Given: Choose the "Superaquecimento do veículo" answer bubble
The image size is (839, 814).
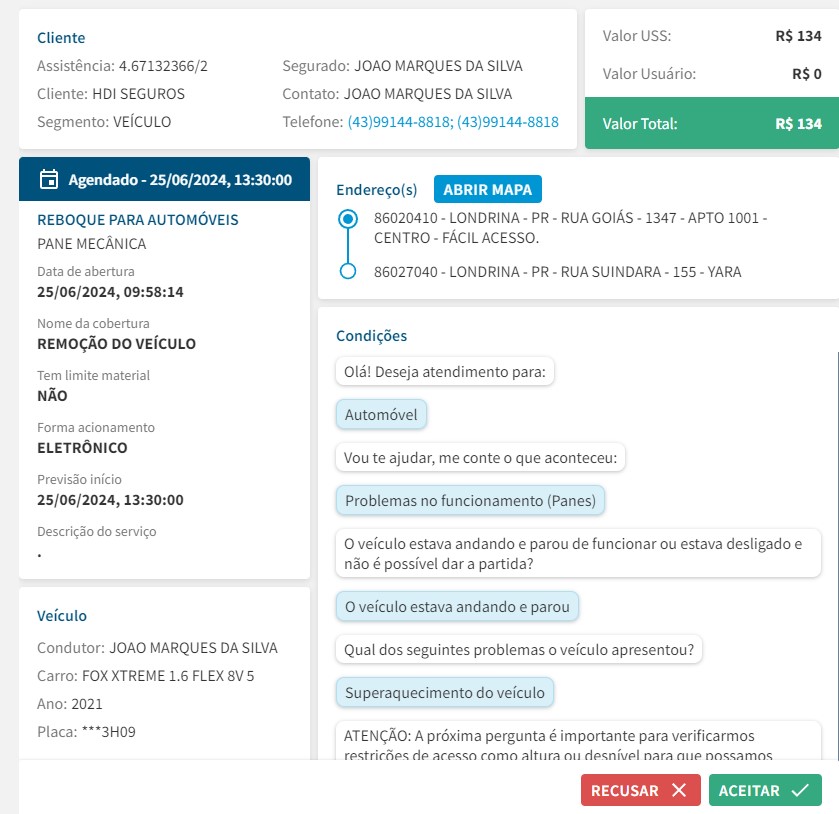Looking at the screenshot, I should tap(444, 692).
